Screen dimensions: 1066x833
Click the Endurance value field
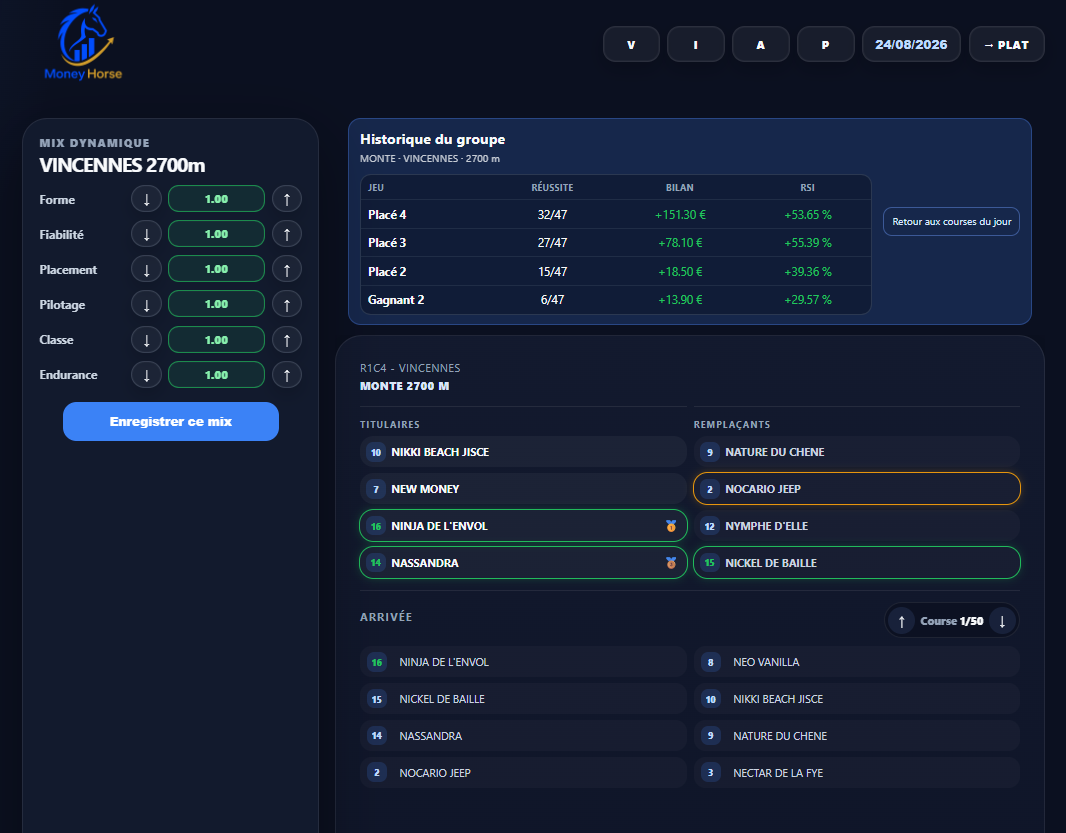[x=216, y=375]
